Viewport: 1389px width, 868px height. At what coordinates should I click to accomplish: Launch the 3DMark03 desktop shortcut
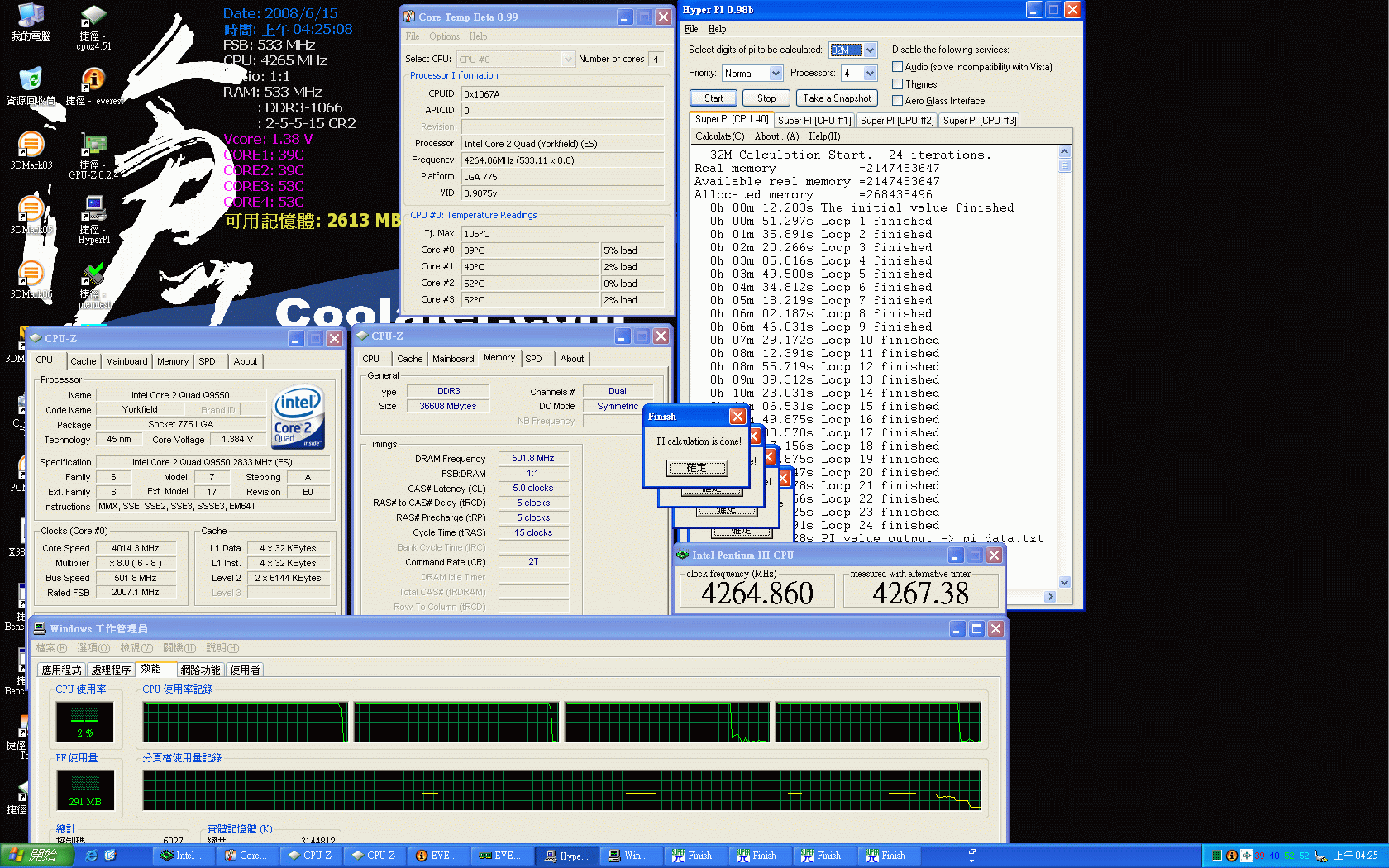31,151
